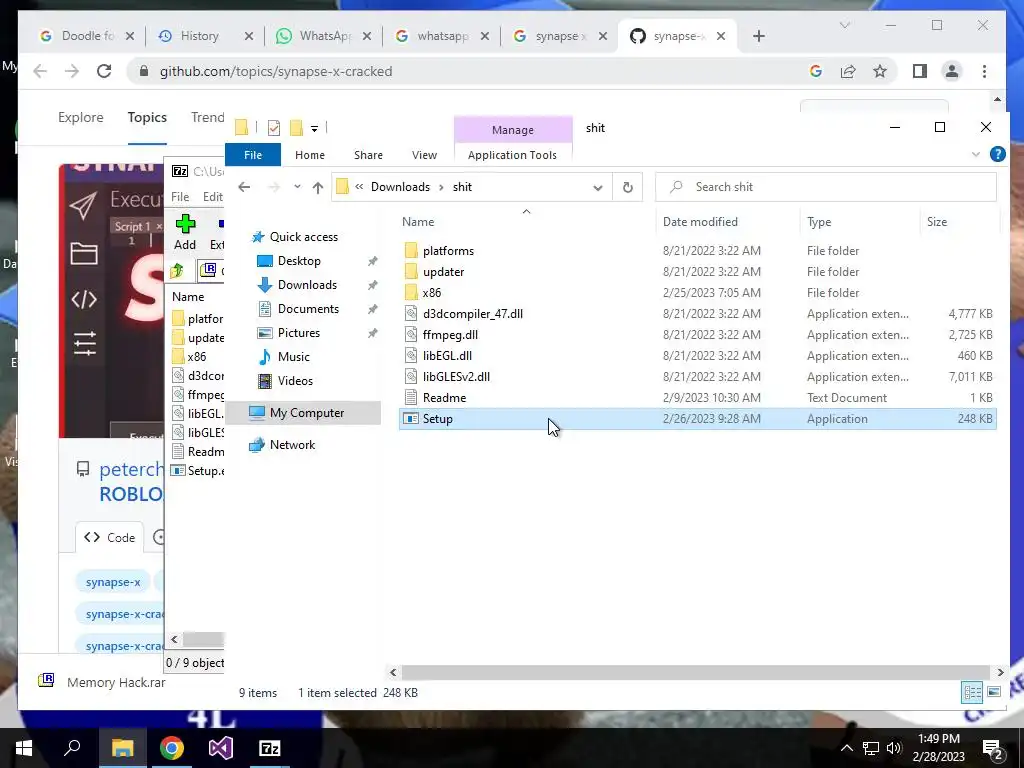1024x768 pixels.
Task: Select Downloads in Quick access
Action: coord(307,285)
